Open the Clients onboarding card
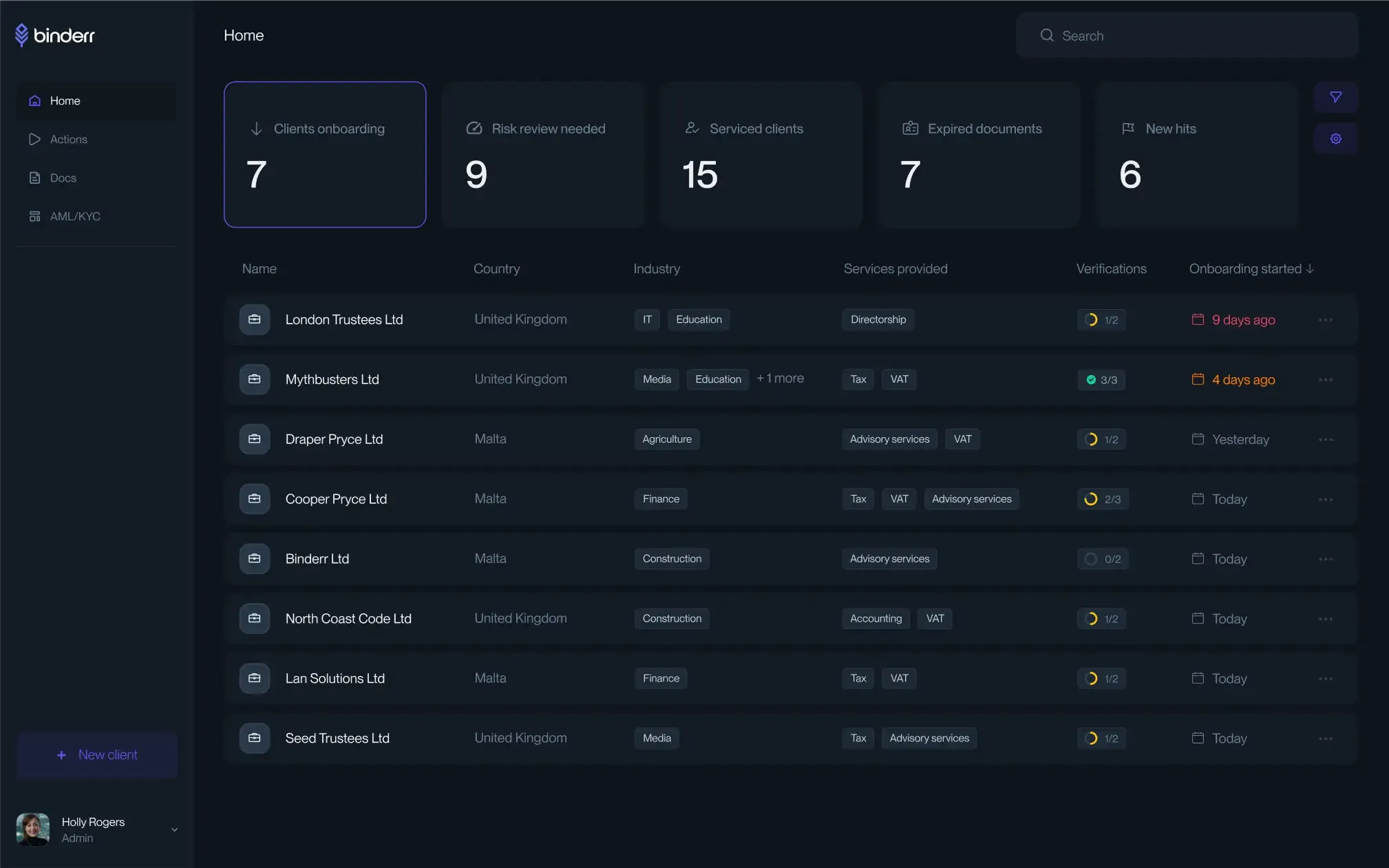1389x868 pixels. [325, 155]
